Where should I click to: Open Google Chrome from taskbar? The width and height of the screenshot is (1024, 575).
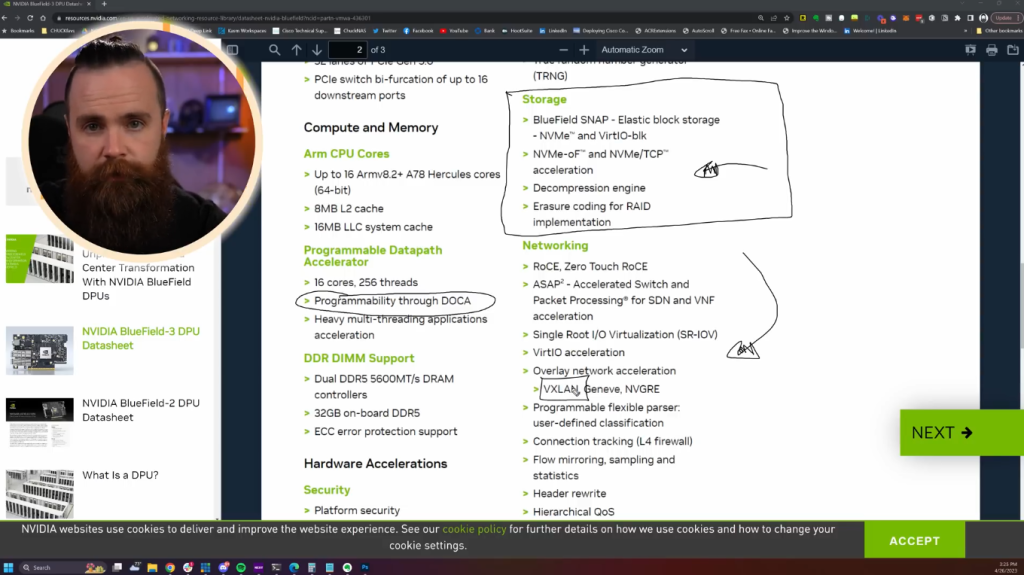(x=170, y=567)
